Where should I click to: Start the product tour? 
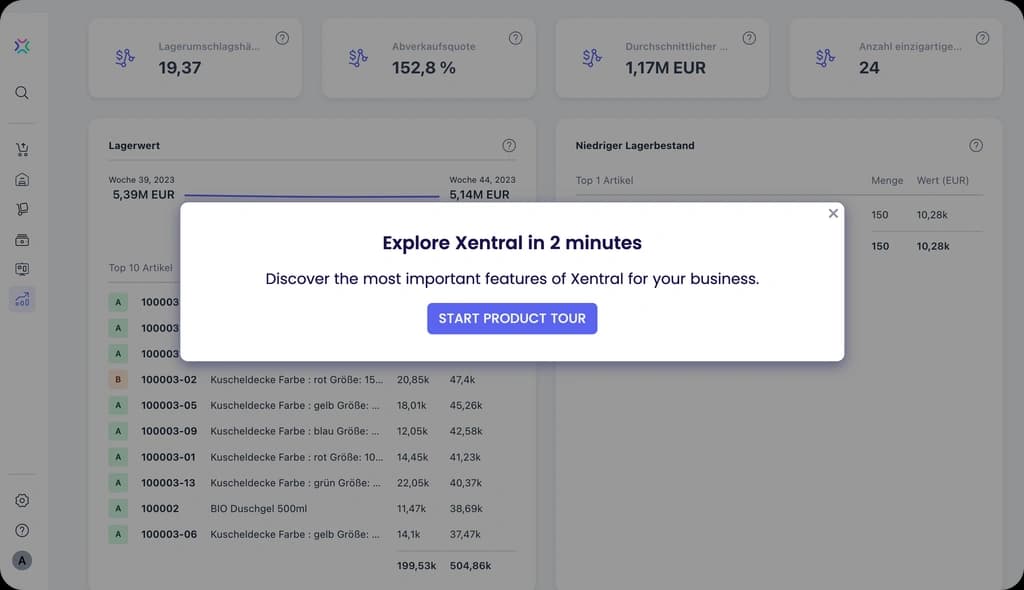point(512,318)
